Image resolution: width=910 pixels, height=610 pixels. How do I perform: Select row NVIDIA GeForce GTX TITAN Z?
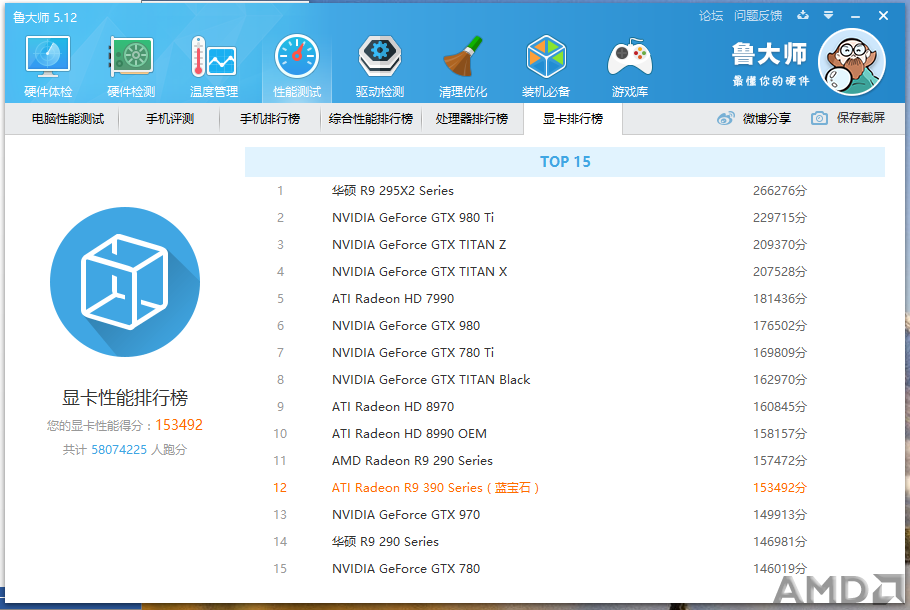565,244
